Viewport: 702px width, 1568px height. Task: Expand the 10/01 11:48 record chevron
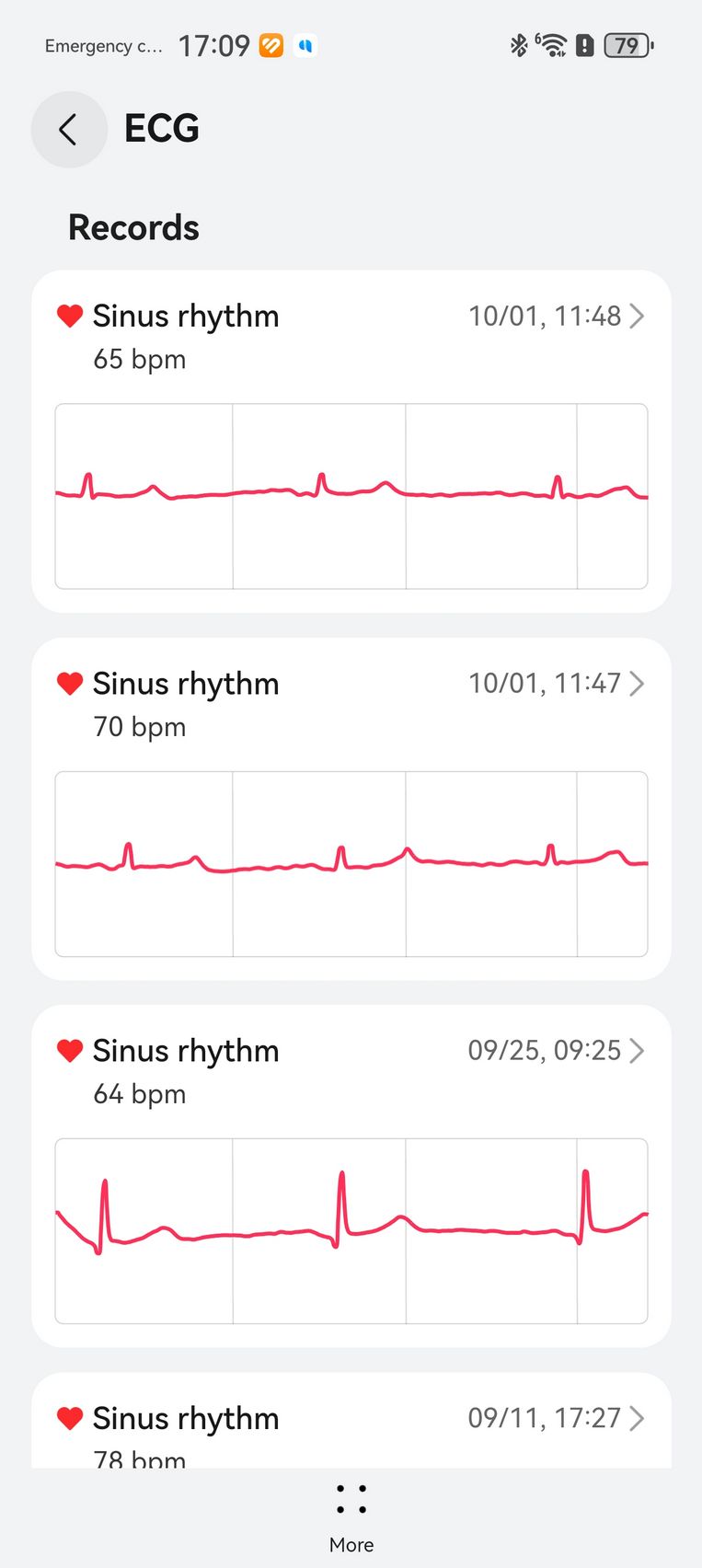point(636,317)
